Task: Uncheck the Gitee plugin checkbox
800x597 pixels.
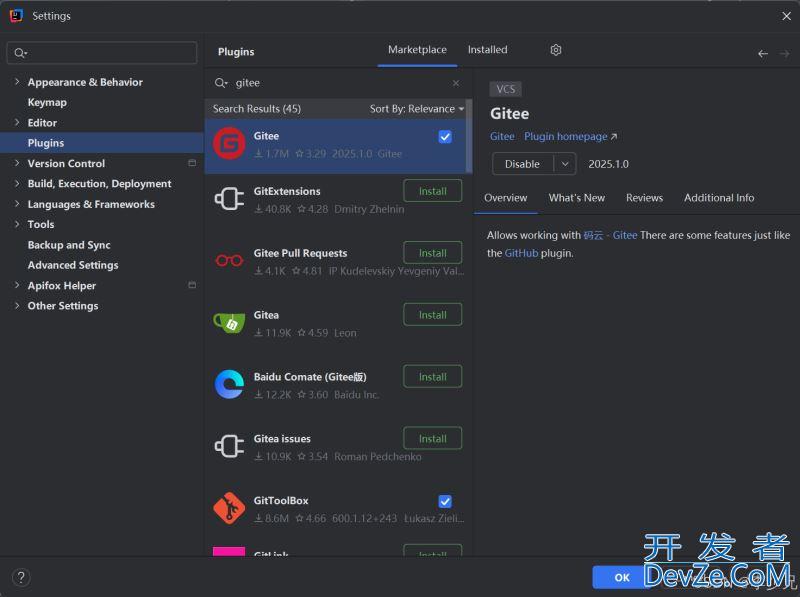Action: 445,137
